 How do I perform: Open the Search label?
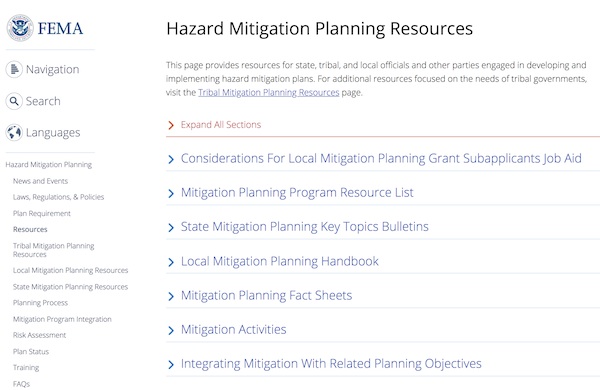(43, 101)
